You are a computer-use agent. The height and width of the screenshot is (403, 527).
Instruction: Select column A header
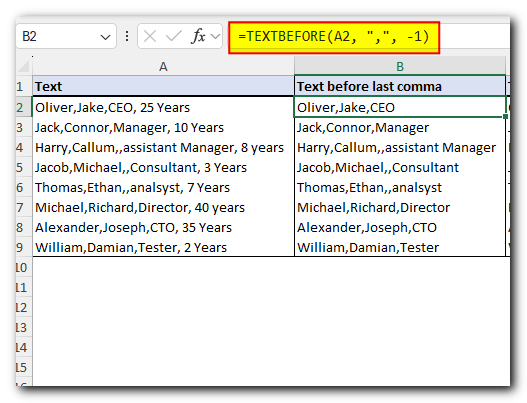[x=163, y=67]
